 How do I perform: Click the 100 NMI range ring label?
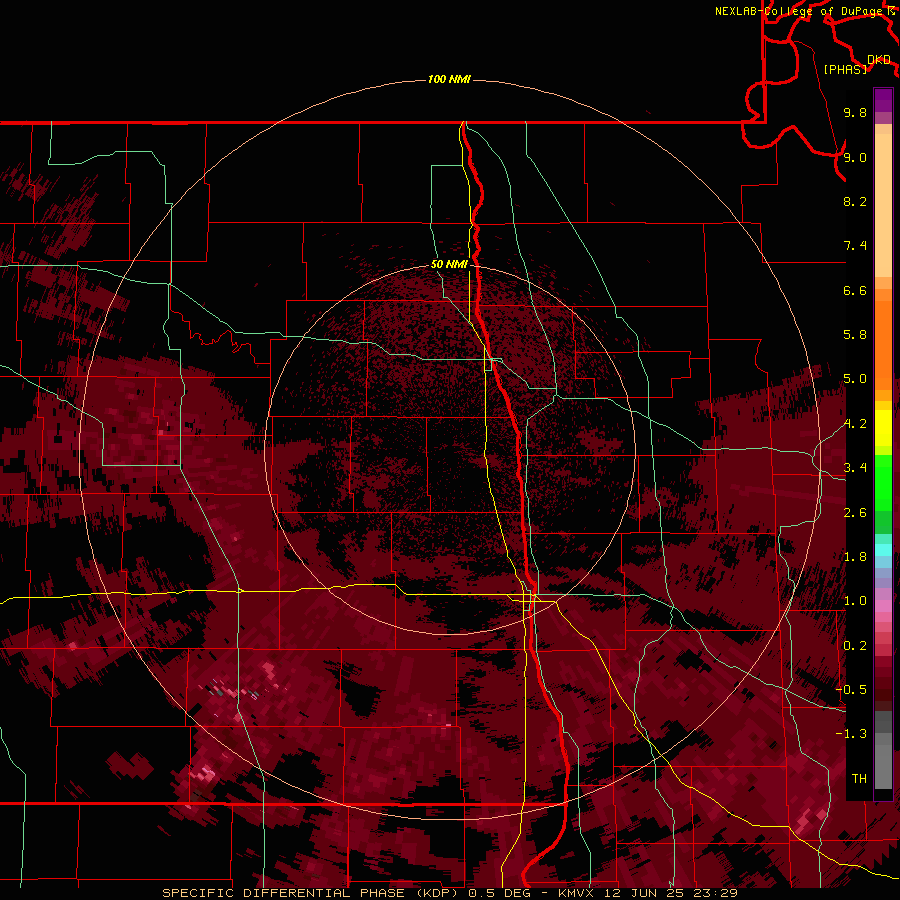[449, 79]
